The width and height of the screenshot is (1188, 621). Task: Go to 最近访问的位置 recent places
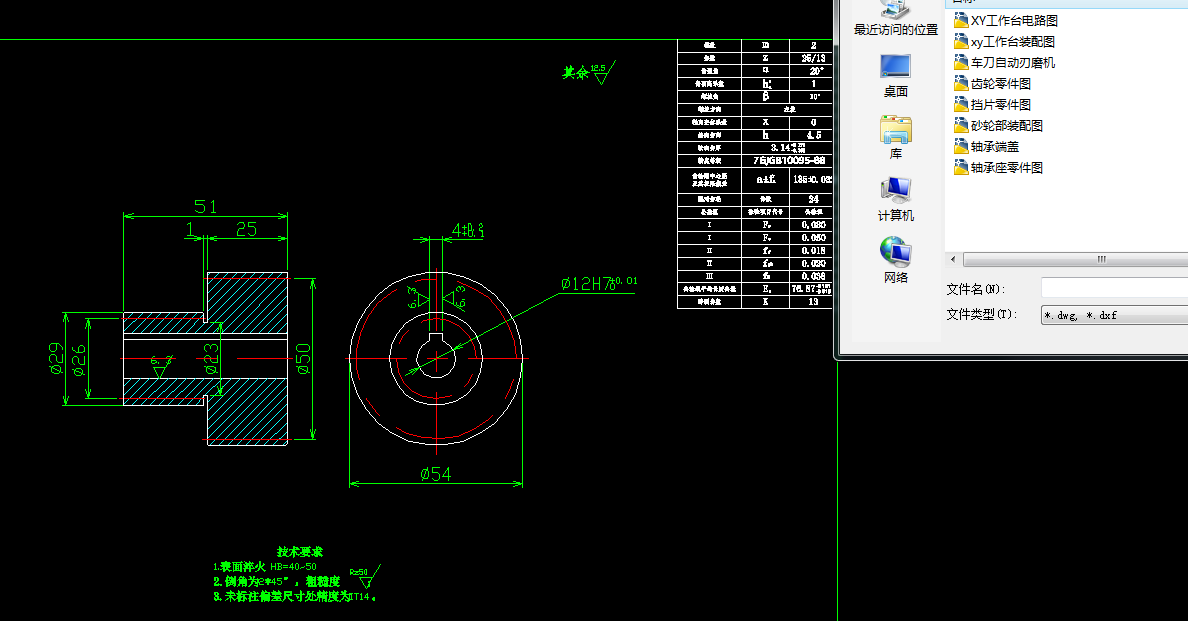pyautogui.click(x=896, y=18)
